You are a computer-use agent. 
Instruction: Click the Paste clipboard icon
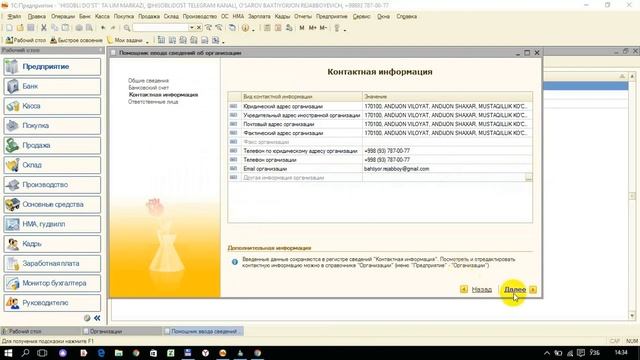65,28
